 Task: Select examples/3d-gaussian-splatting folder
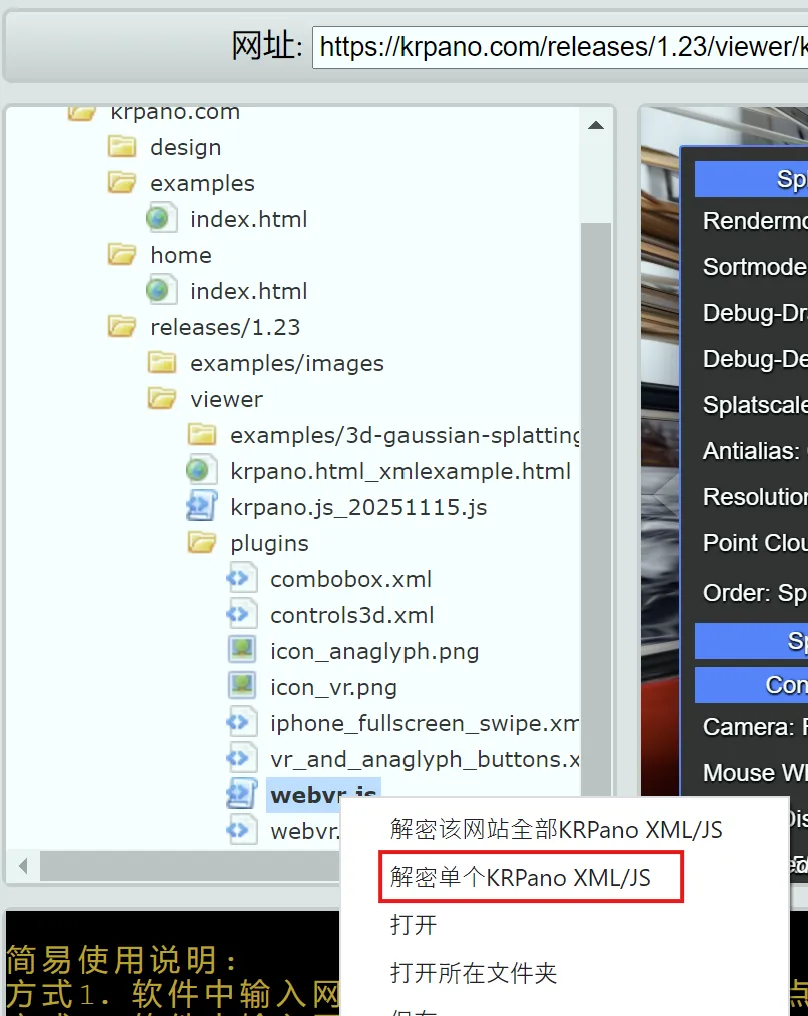(x=405, y=435)
